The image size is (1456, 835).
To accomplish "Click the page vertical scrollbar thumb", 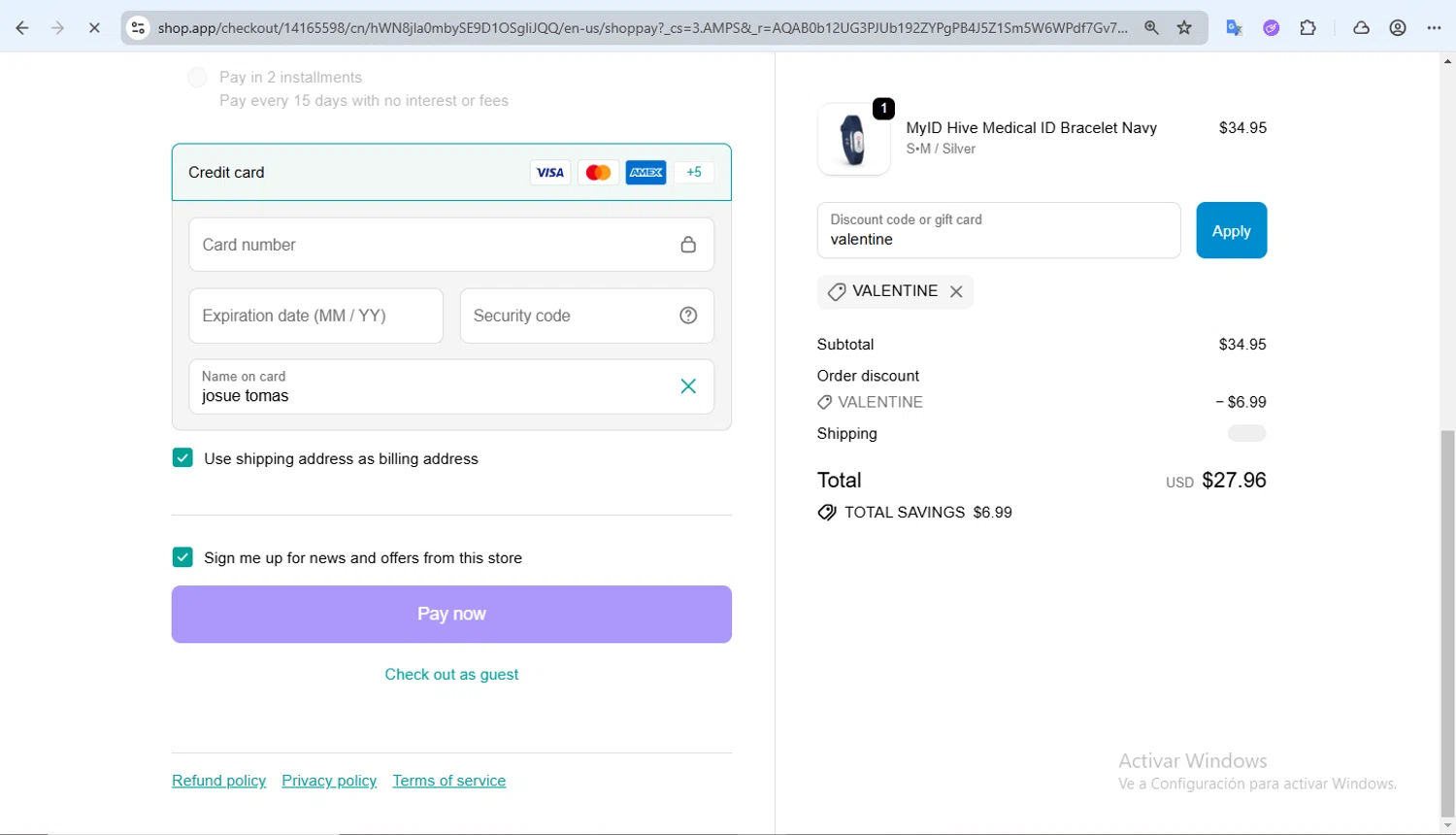I will pyautogui.click(x=1447, y=624).
